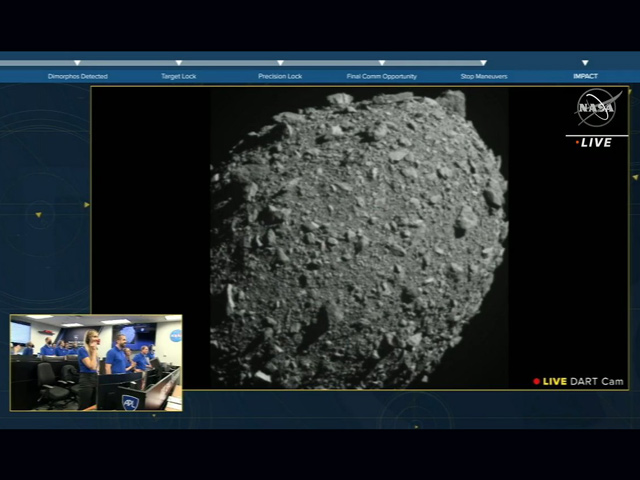Select the Dimorphos Detected milestone label
The image size is (640, 480).
[x=77, y=77]
